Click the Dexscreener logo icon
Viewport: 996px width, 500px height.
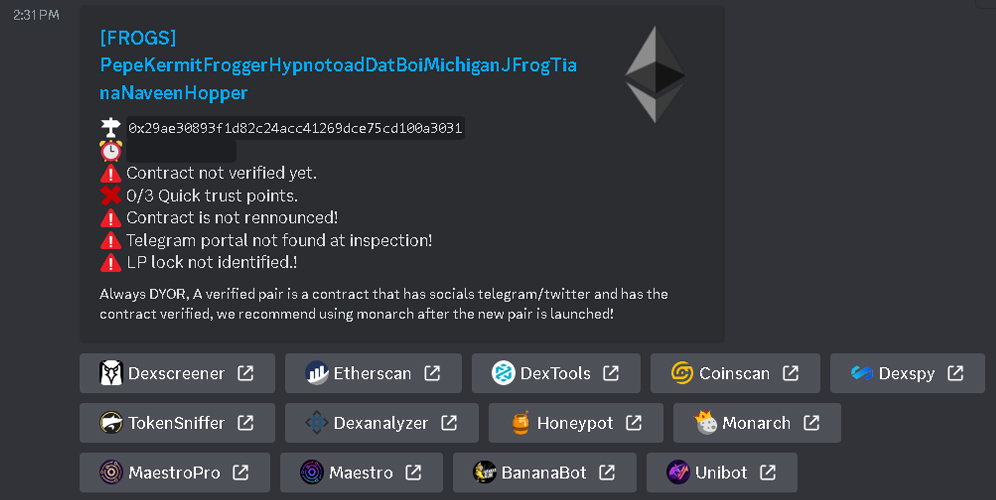[111, 373]
